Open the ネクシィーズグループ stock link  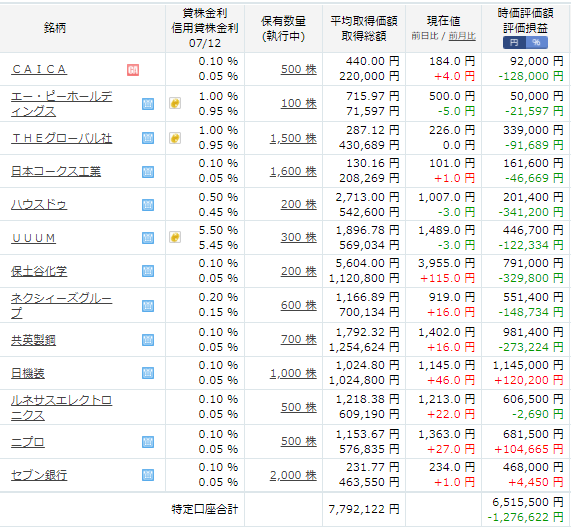point(62,305)
